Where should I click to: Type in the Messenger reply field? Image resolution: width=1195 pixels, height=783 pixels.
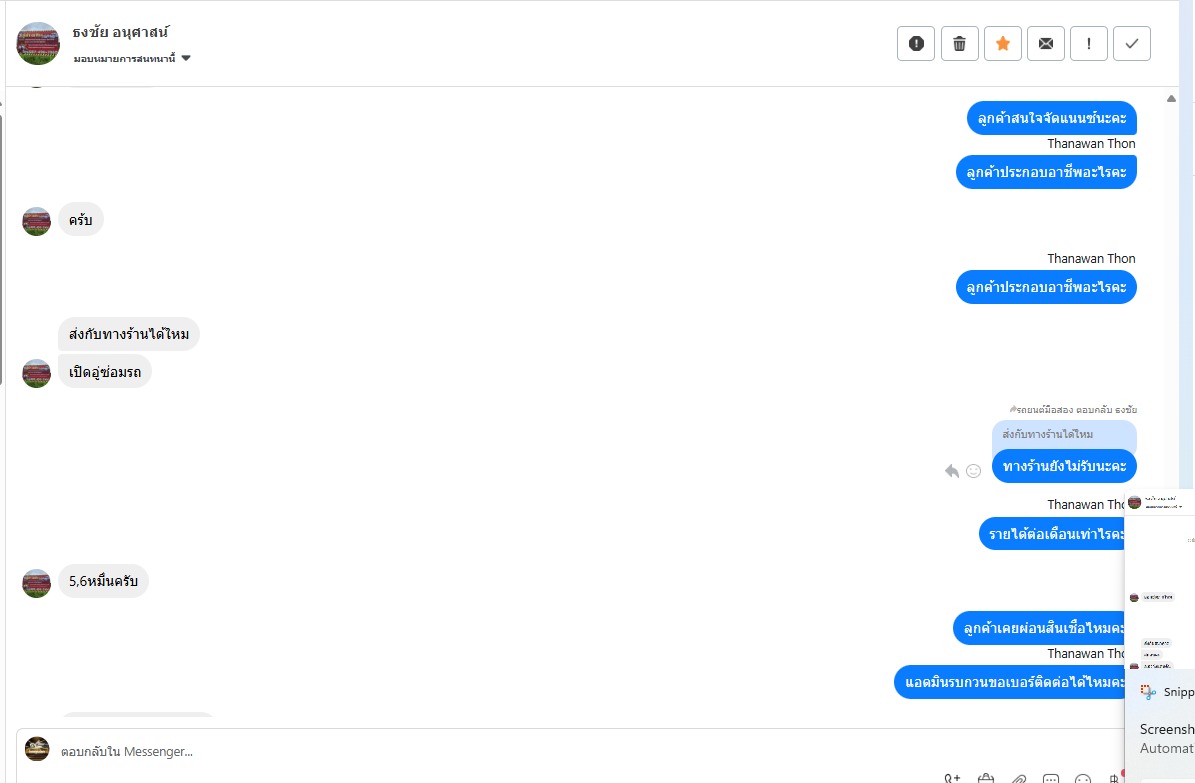(x=500, y=751)
